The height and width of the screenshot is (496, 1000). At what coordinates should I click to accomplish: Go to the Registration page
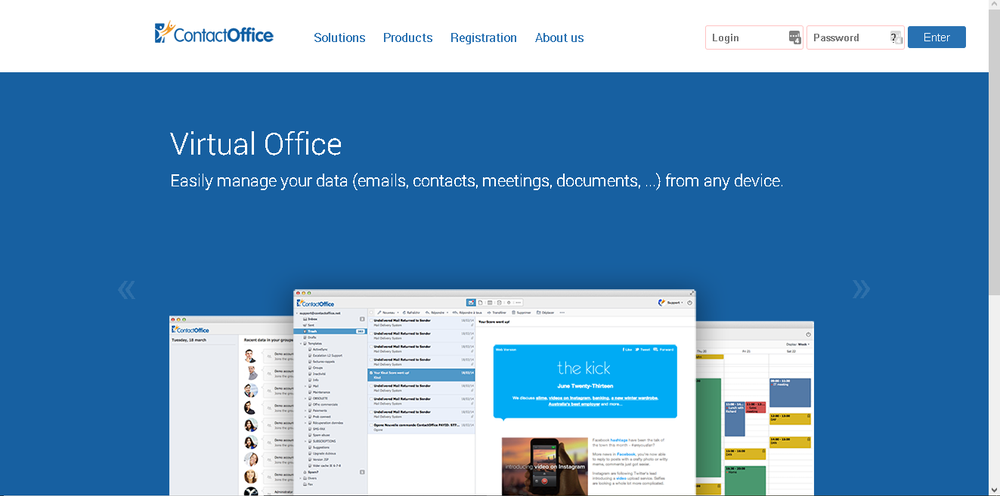[x=483, y=38]
